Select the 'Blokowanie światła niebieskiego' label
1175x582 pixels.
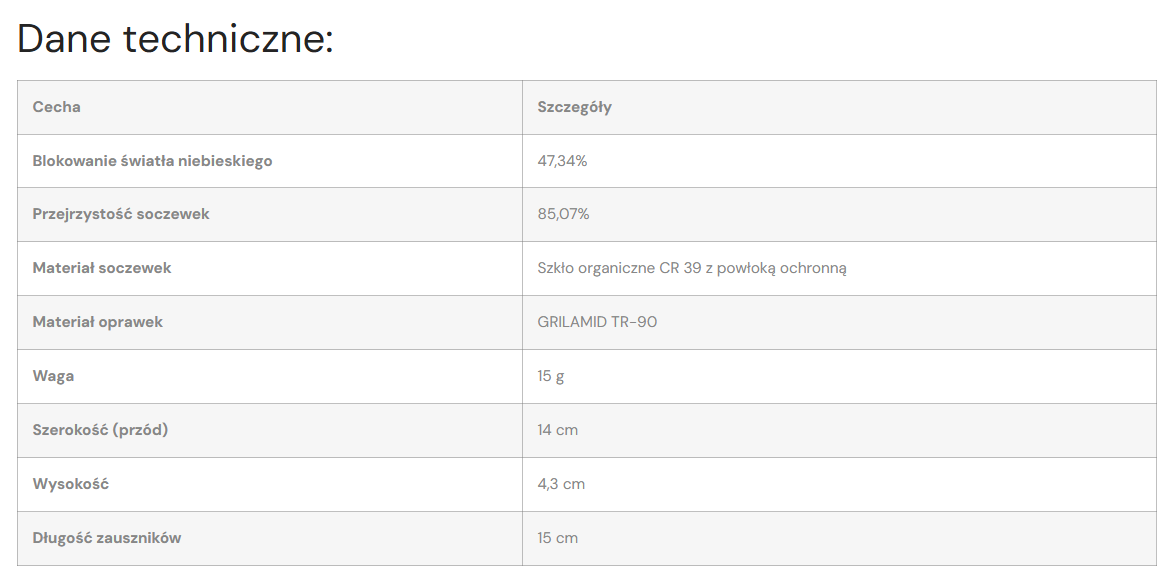click(x=152, y=161)
